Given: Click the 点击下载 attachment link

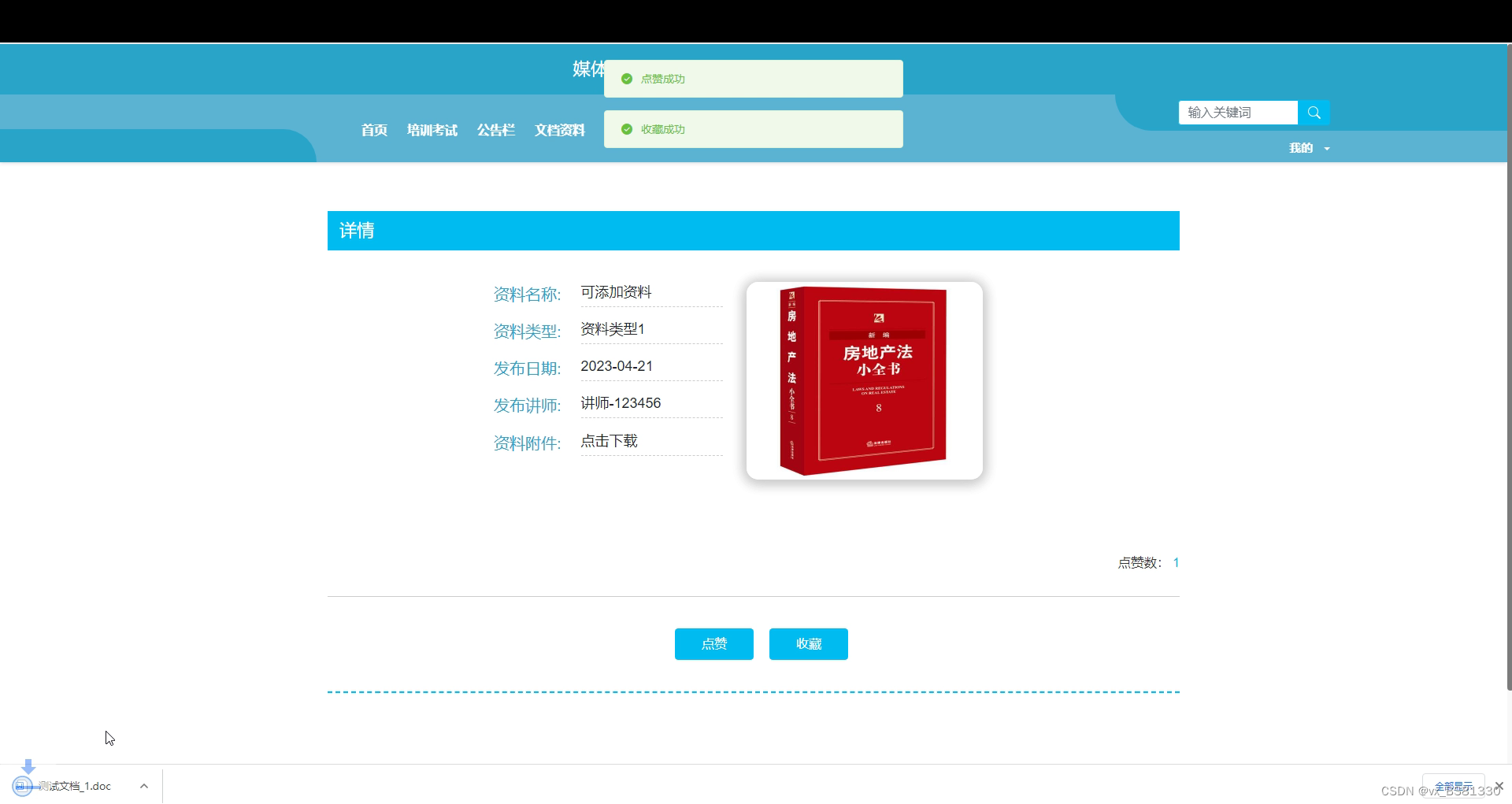Looking at the screenshot, I should coord(609,441).
